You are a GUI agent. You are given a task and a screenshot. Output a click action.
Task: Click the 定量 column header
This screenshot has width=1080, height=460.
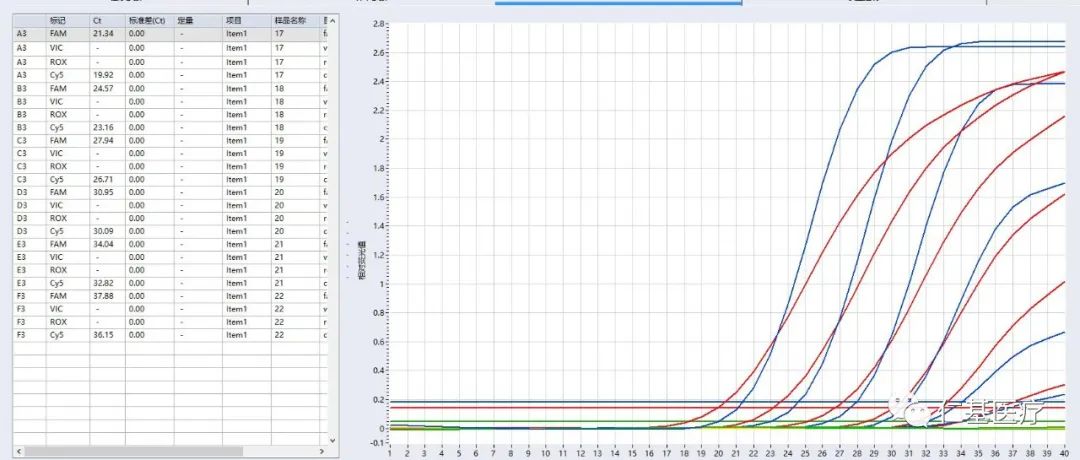[x=185, y=20]
